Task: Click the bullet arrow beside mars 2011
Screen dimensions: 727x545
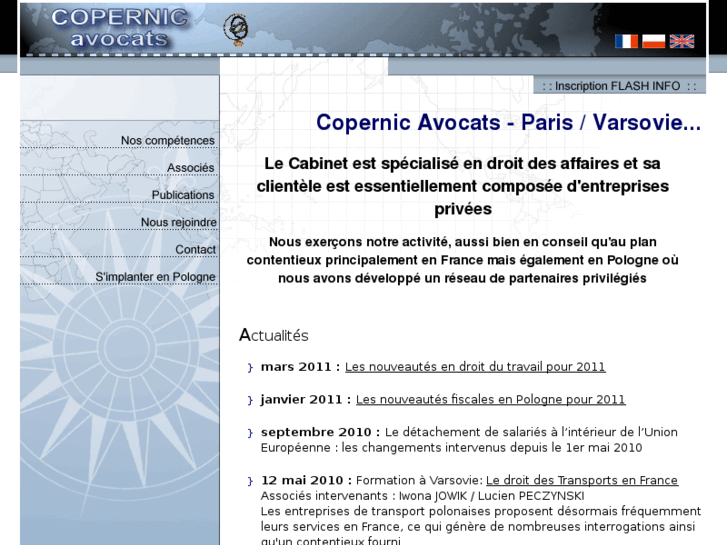Action: (250, 367)
